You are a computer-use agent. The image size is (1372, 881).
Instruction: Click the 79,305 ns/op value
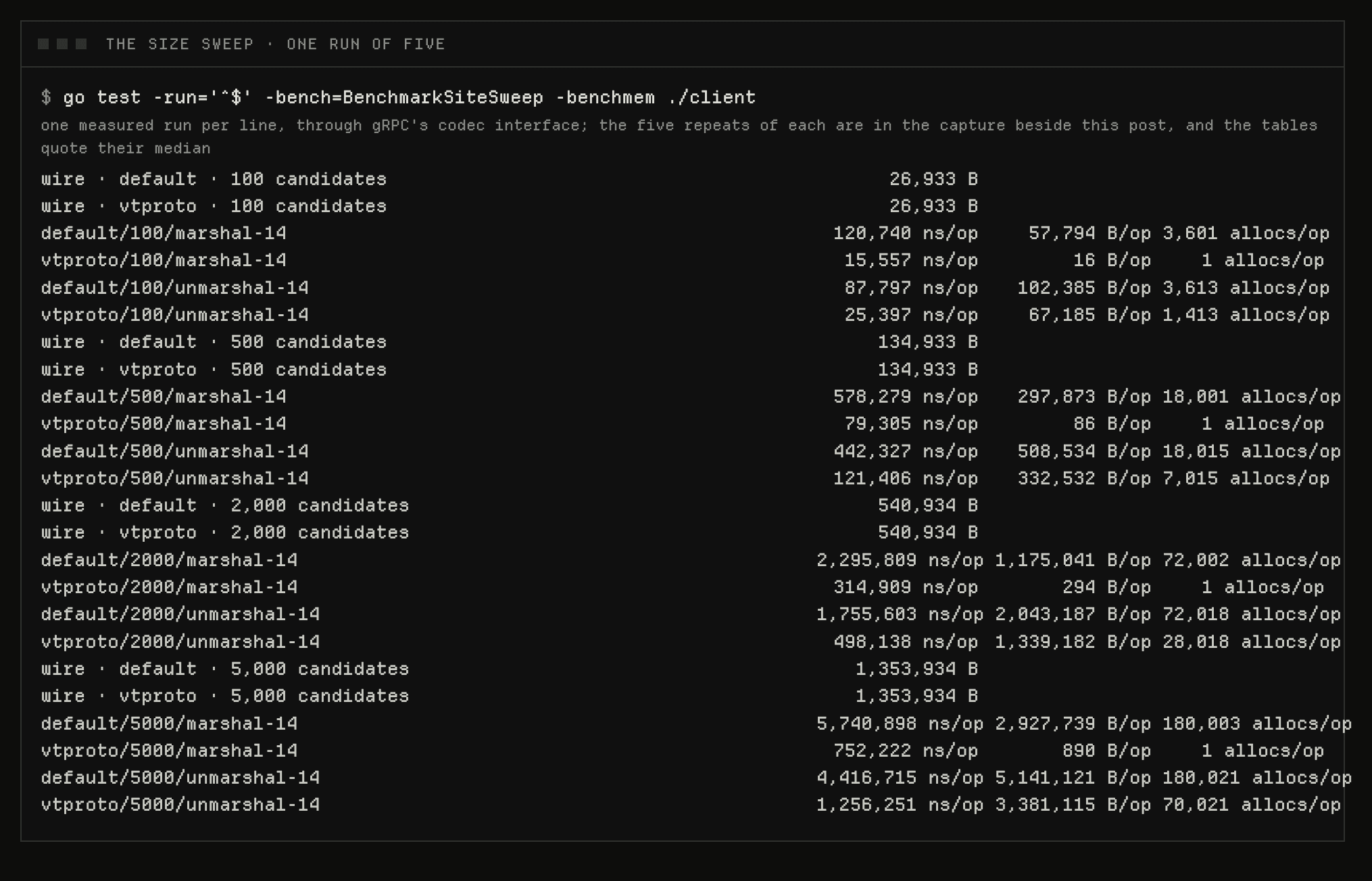(911, 424)
